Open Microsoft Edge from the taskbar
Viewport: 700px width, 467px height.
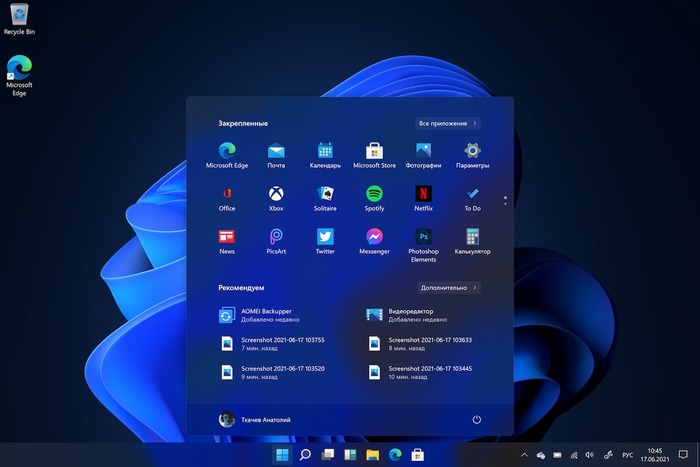[395, 455]
